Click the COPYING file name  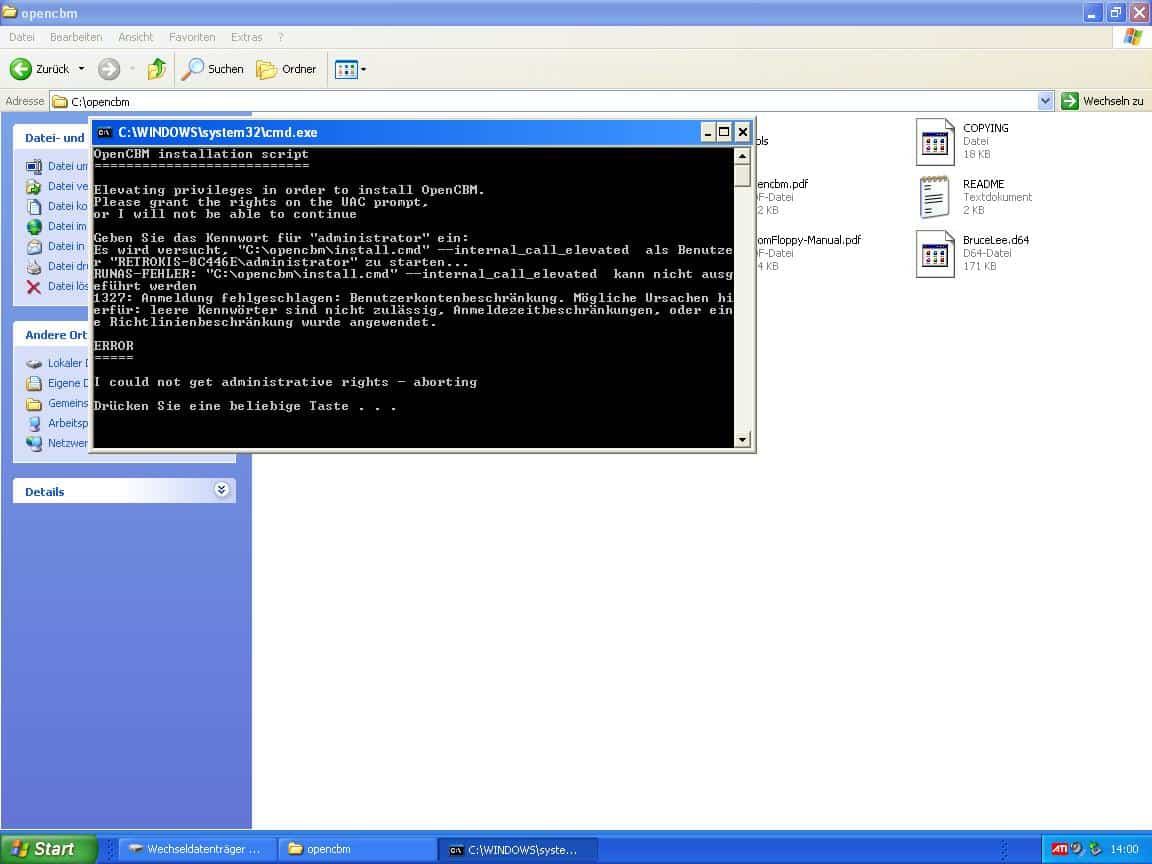point(985,128)
